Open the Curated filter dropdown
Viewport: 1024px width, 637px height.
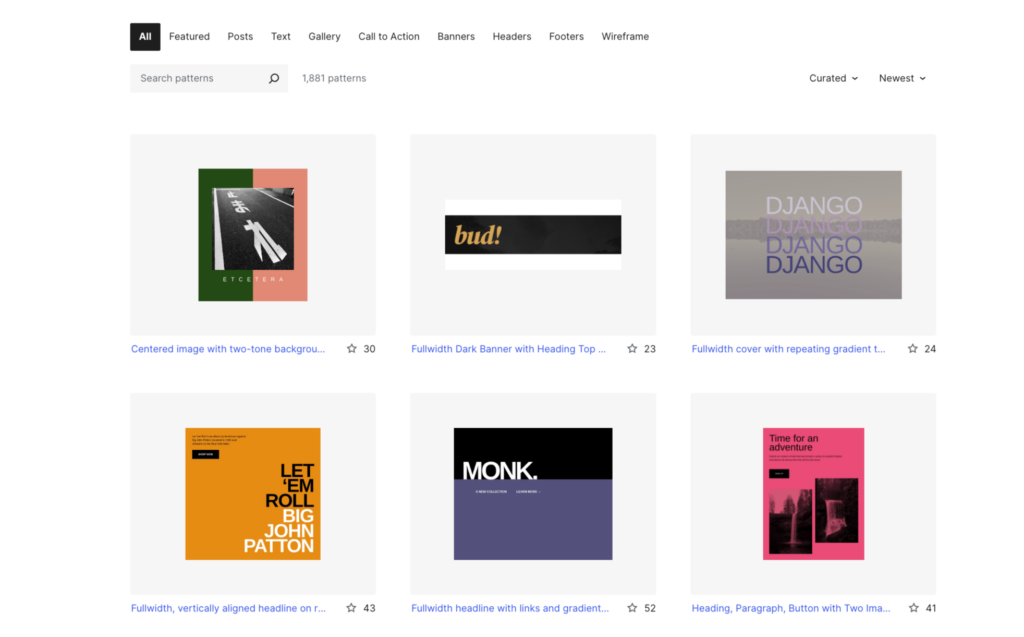pos(833,78)
